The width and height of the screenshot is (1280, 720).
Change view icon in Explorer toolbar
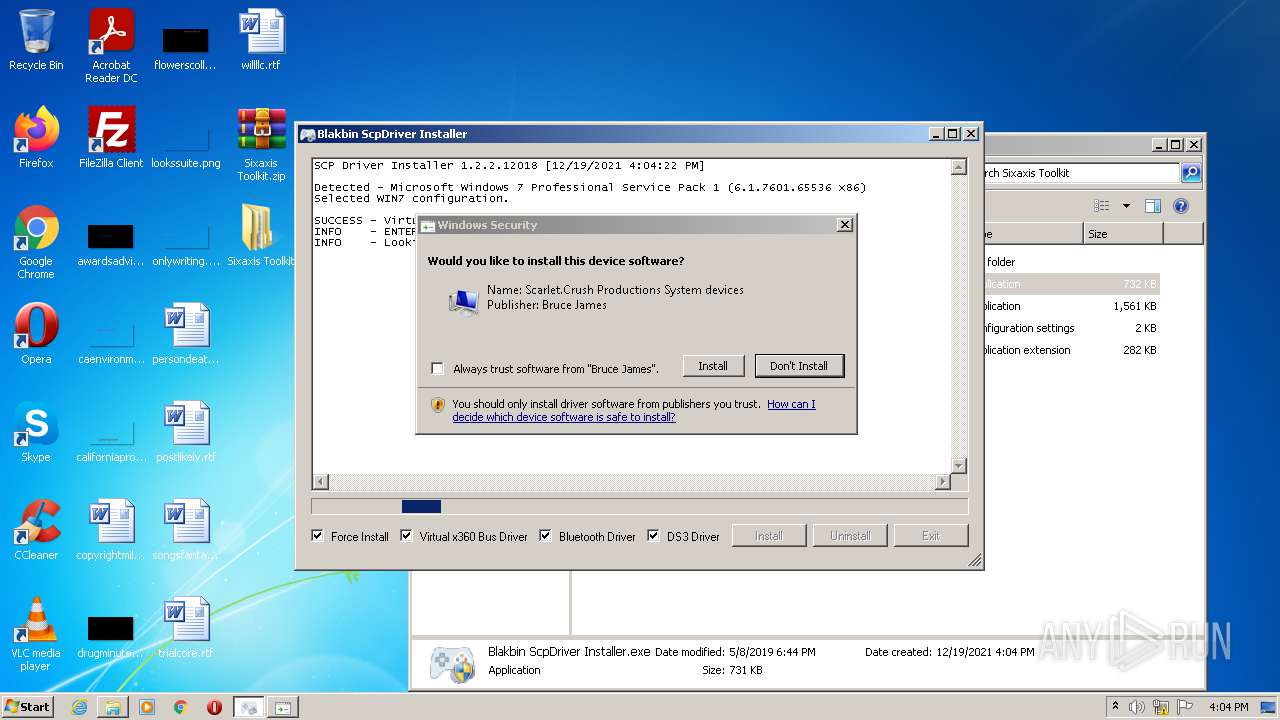point(1101,206)
